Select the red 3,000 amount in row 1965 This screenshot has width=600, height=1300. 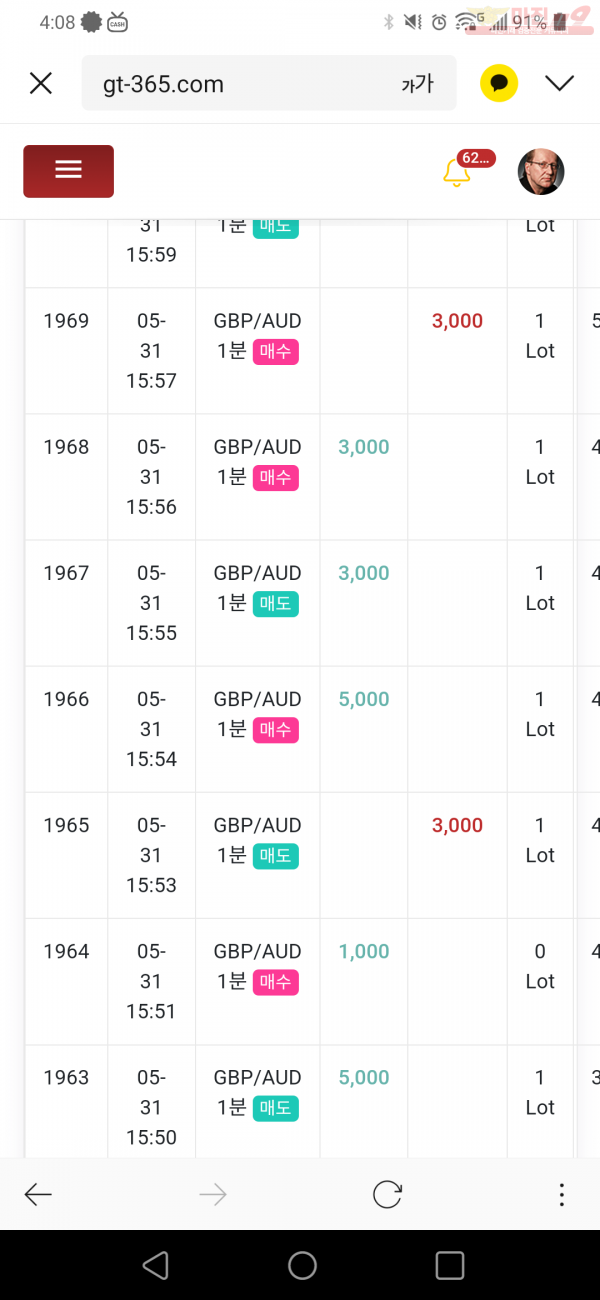[457, 825]
